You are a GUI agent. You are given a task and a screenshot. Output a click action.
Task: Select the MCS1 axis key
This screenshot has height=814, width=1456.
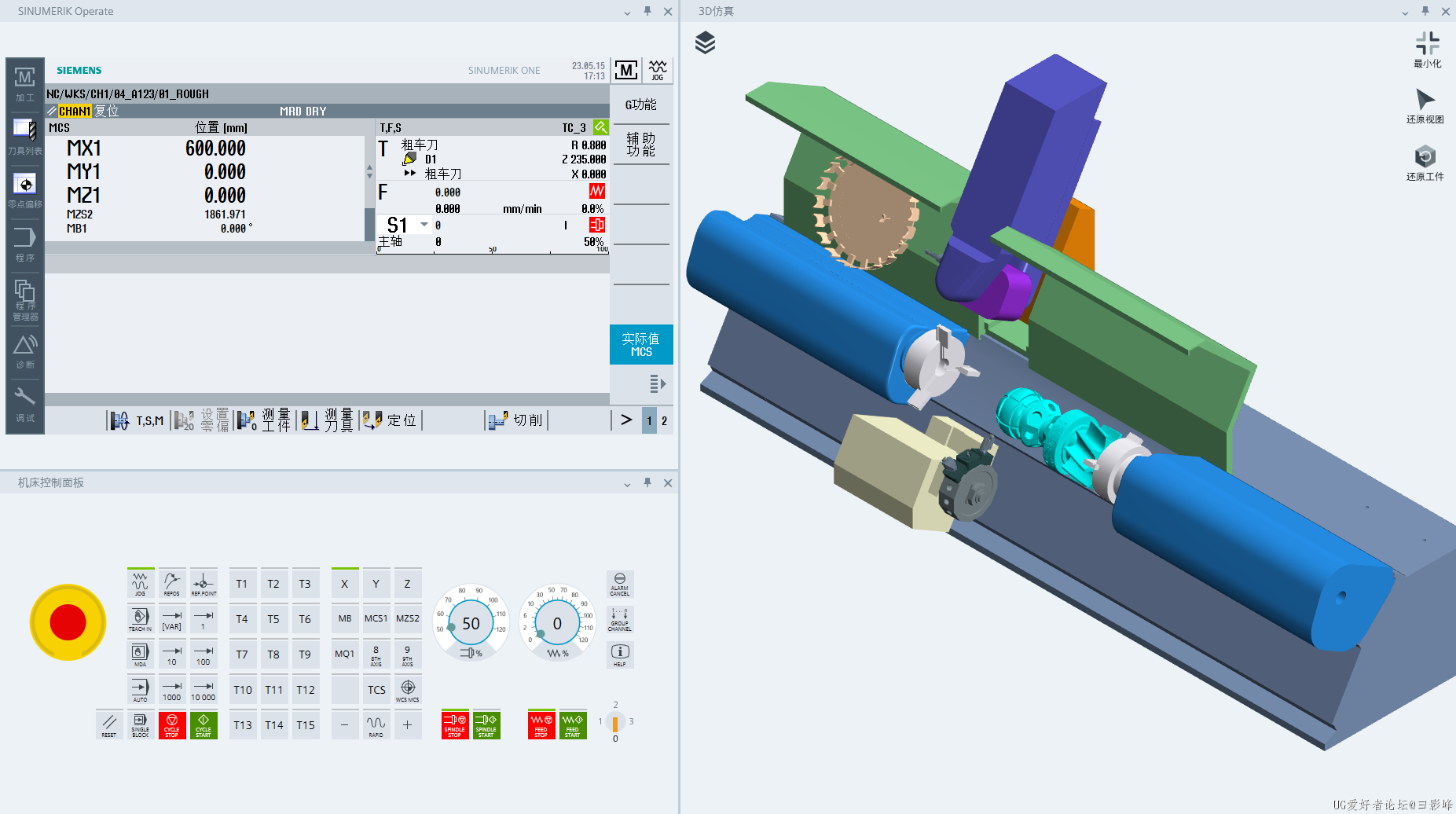tap(376, 619)
